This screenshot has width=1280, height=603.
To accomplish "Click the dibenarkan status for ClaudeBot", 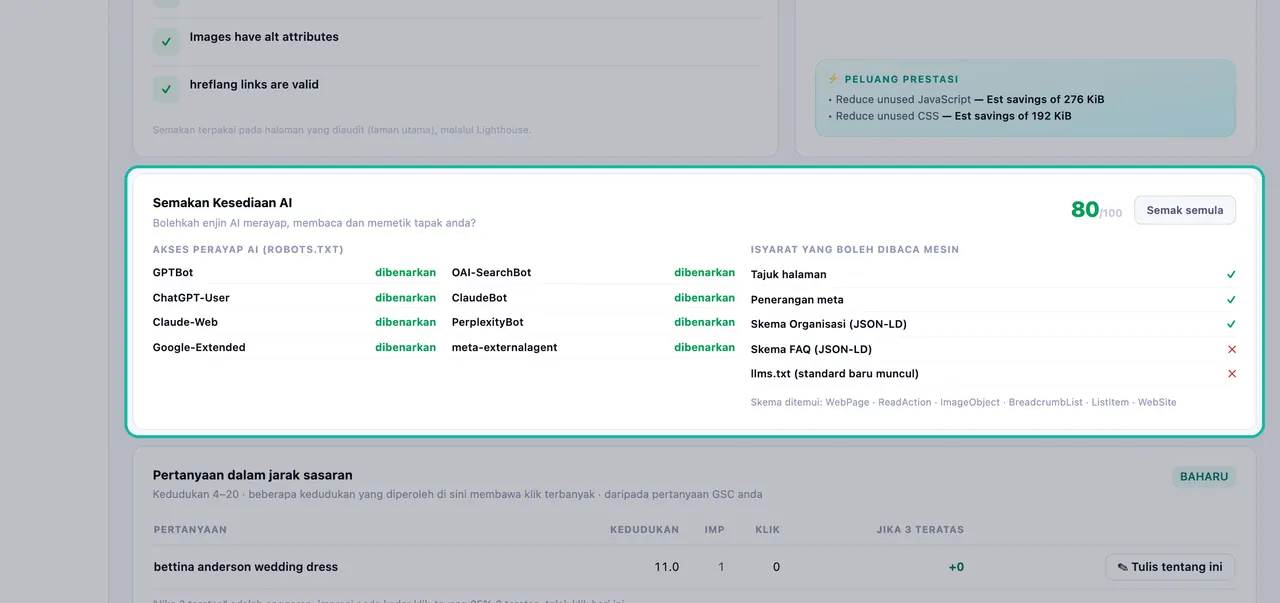I will click(705, 298).
